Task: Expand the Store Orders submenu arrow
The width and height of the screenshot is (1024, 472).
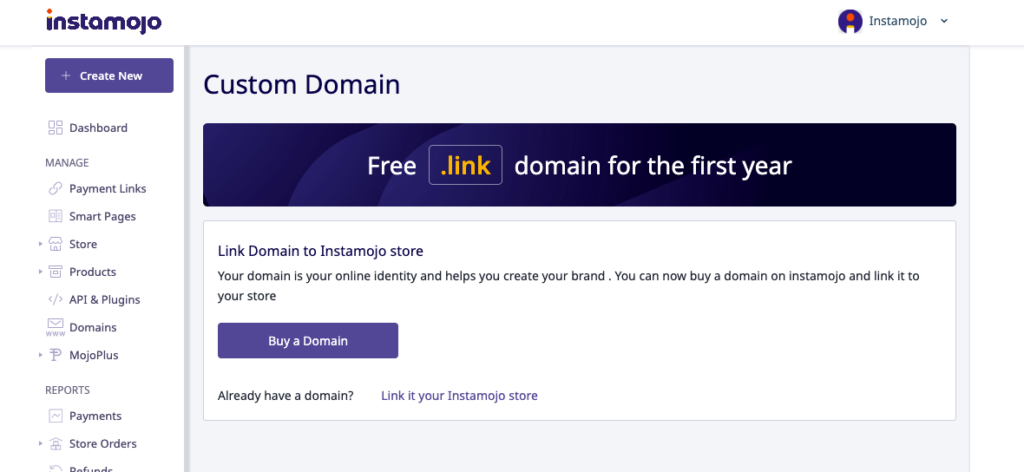Action: pos(40,444)
